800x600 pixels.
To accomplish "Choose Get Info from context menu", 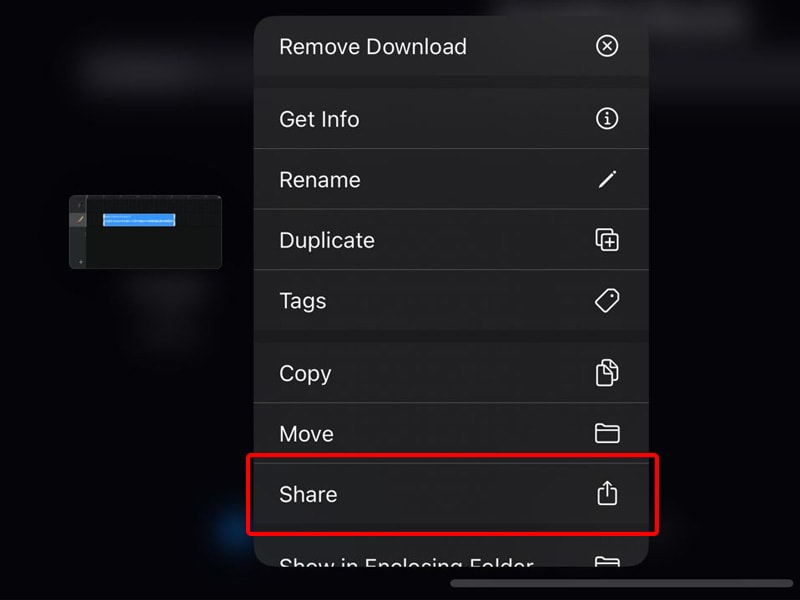I will 319,119.
